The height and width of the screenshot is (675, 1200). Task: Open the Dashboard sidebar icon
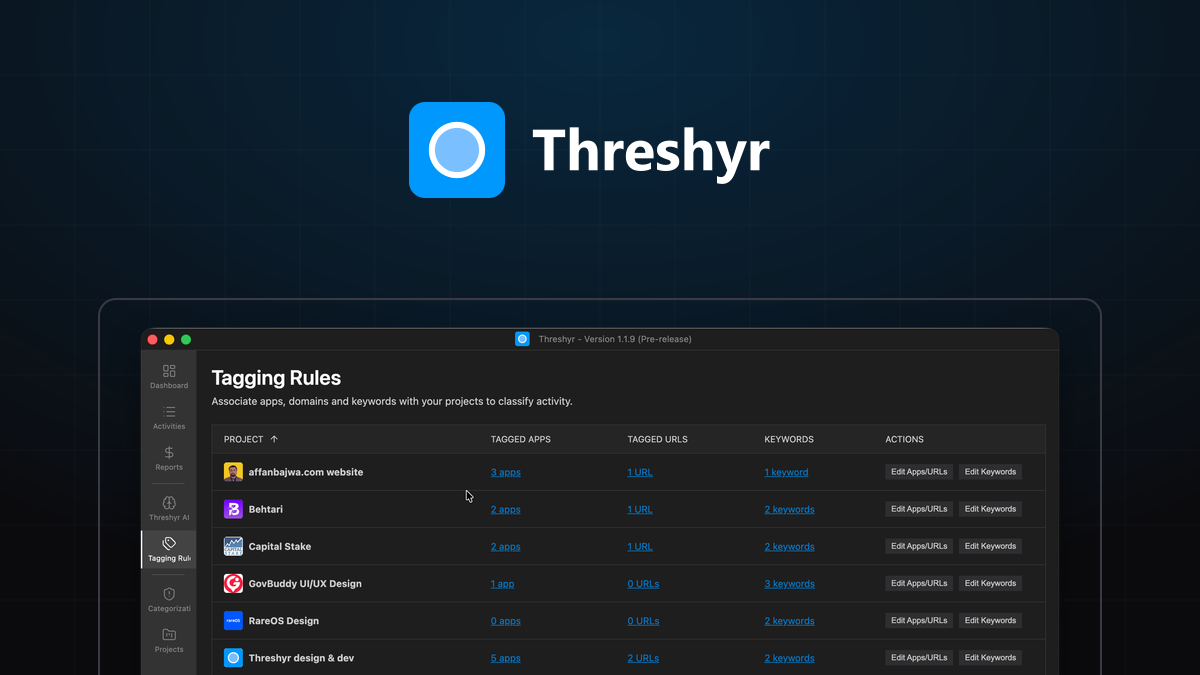[x=169, y=371]
